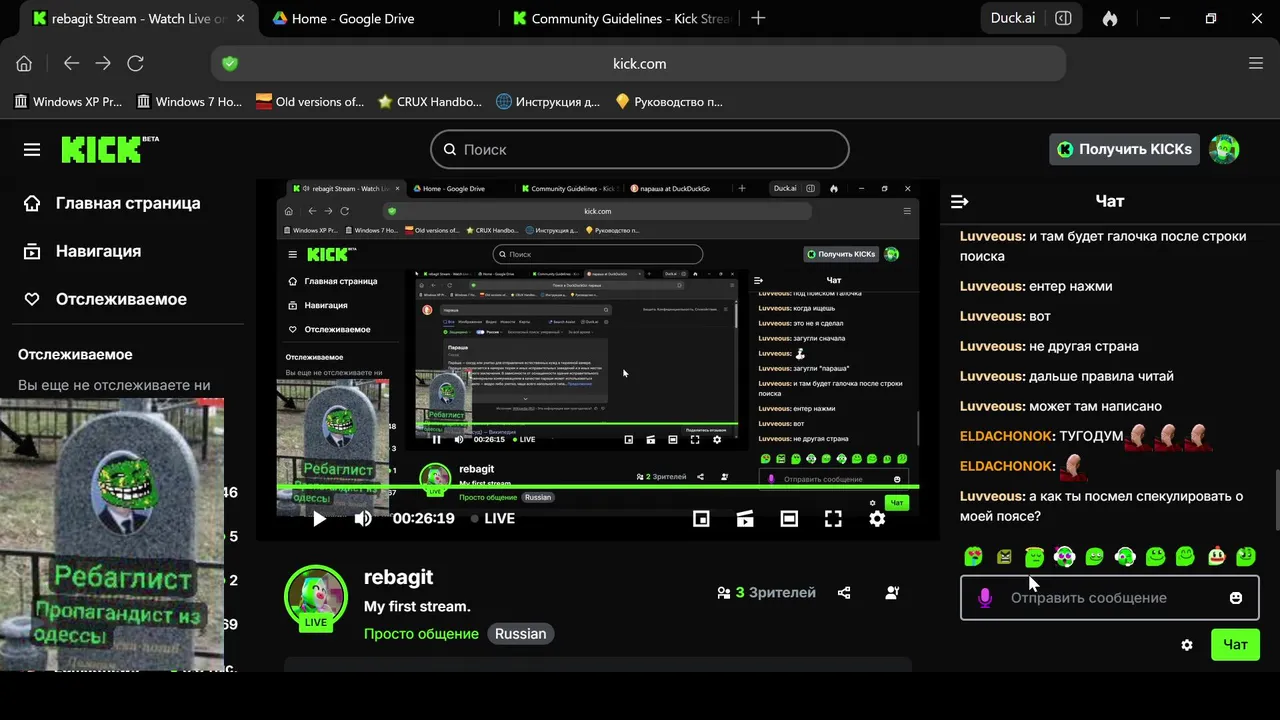Screen dimensions: 1280x720
Task: Click the DuckDuckGo fire button
Action: [x=1109, y=18]
